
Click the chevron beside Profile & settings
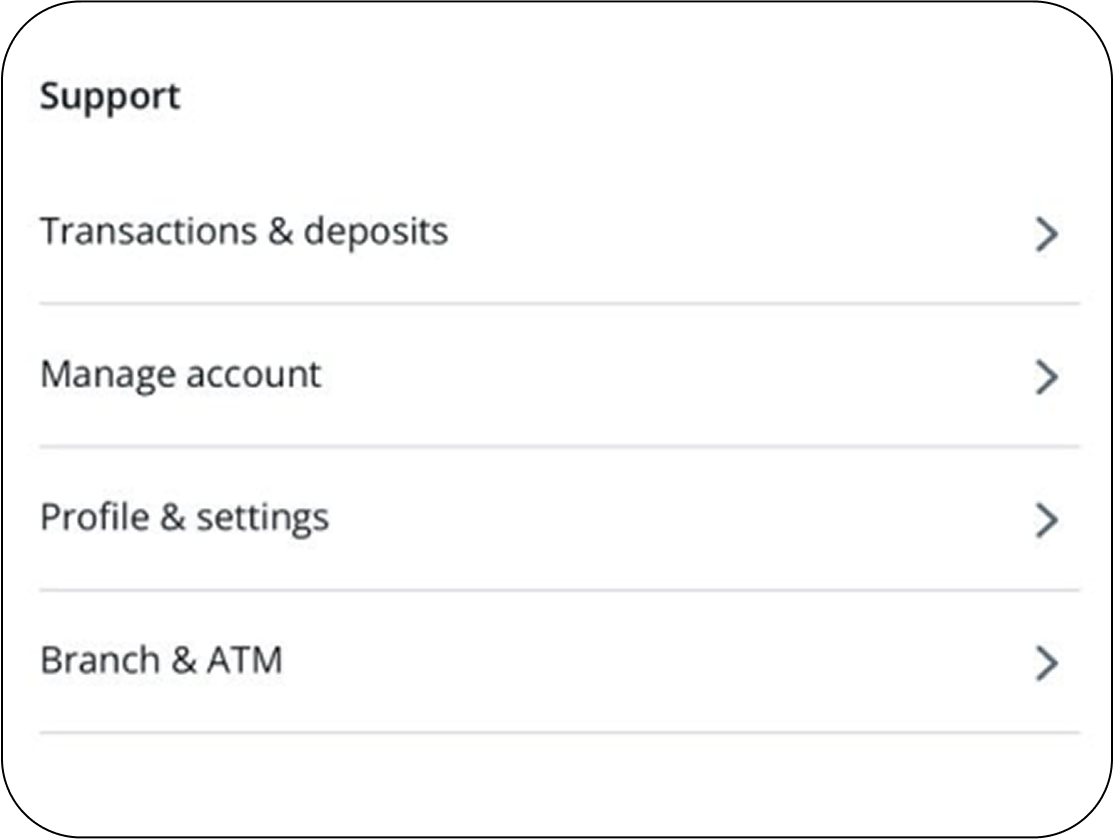[1046, 520]
